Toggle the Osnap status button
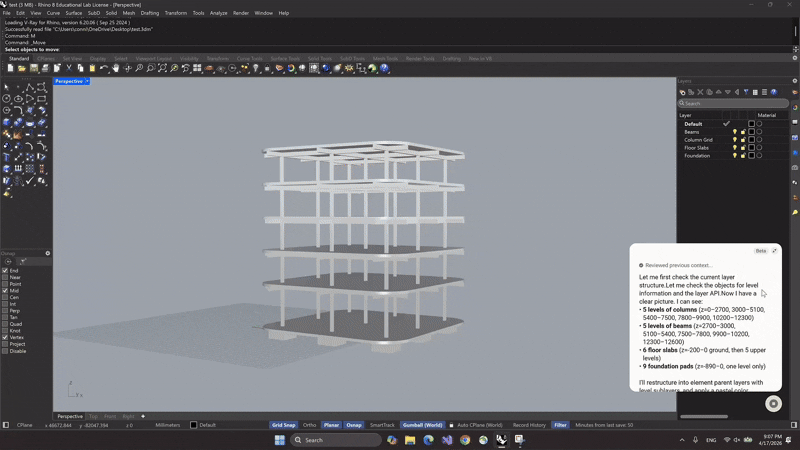800x450 pixels. pyautogui.click(x=354, y=425)
